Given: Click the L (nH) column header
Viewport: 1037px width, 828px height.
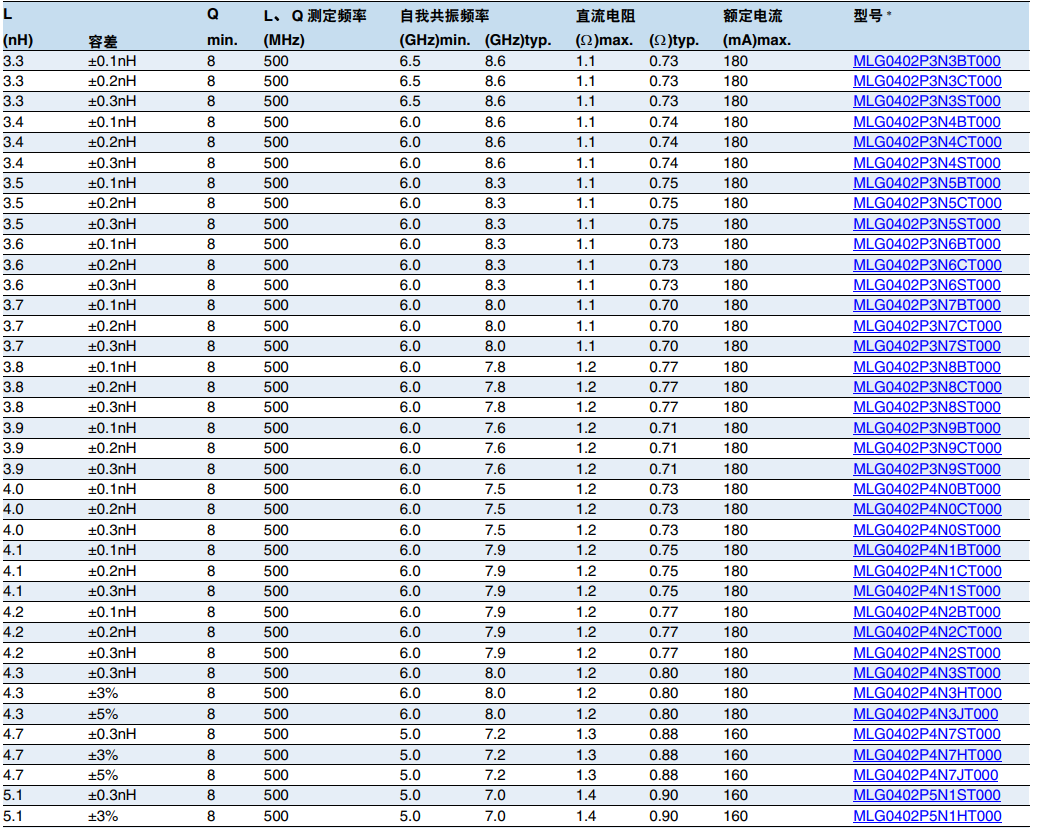Looking at the screenshot, I should click(18, 27).
